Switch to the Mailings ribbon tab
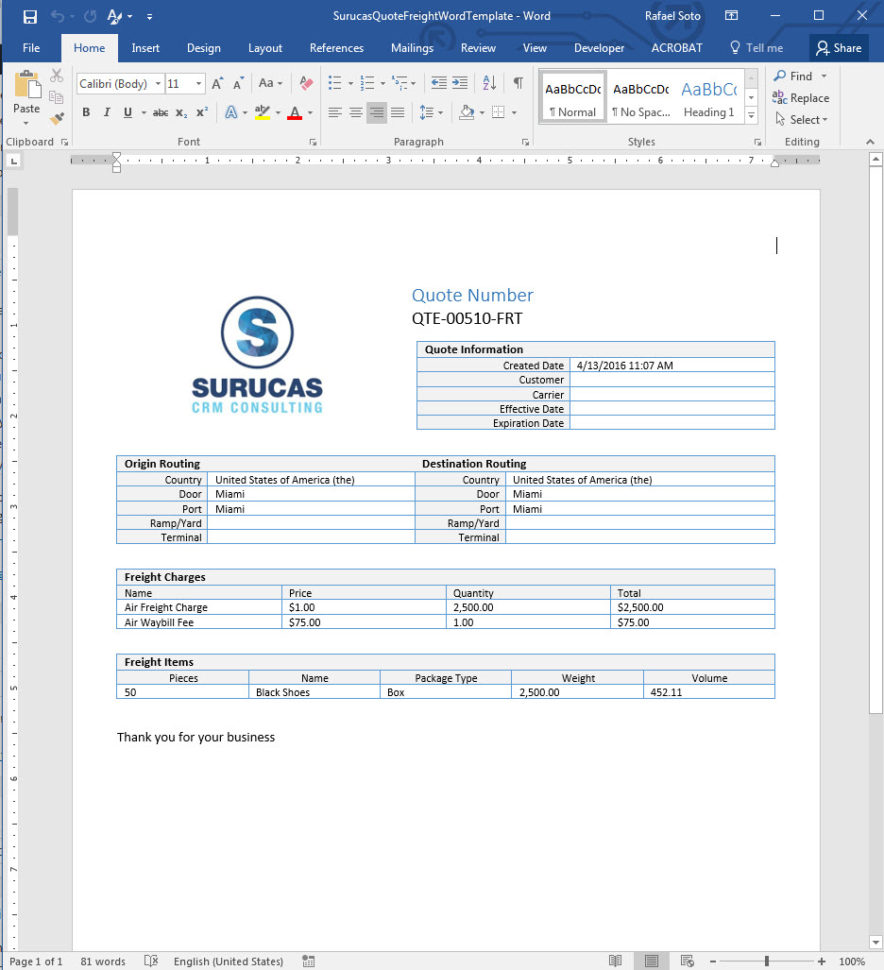The image size is (884, 970). [x=411, y=47]
